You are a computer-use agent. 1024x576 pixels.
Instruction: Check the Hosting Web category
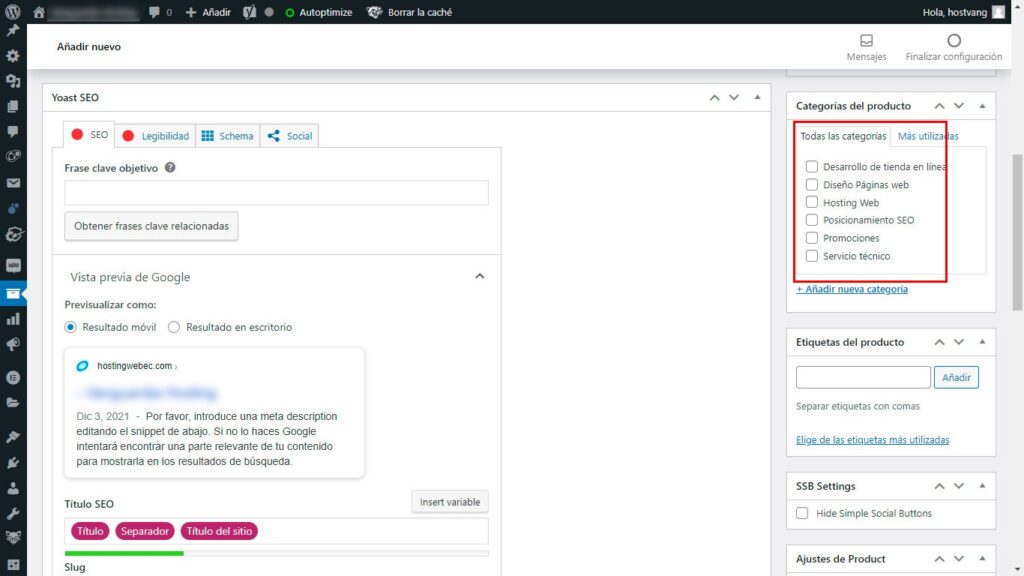[x=812, y=203]
